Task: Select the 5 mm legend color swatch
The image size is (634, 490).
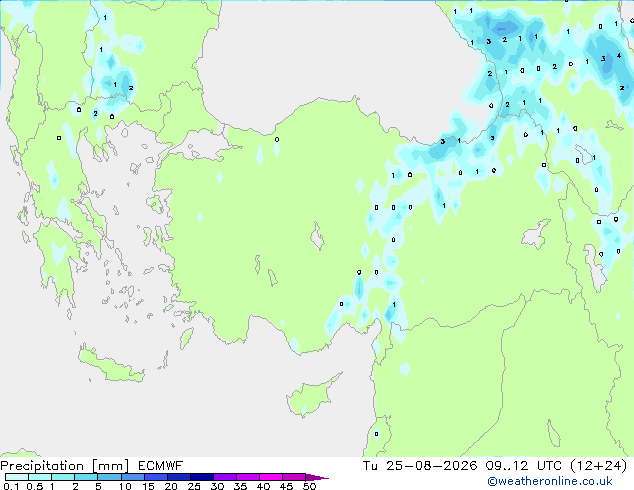Action: pyautogui.click(x=110, y=477)
